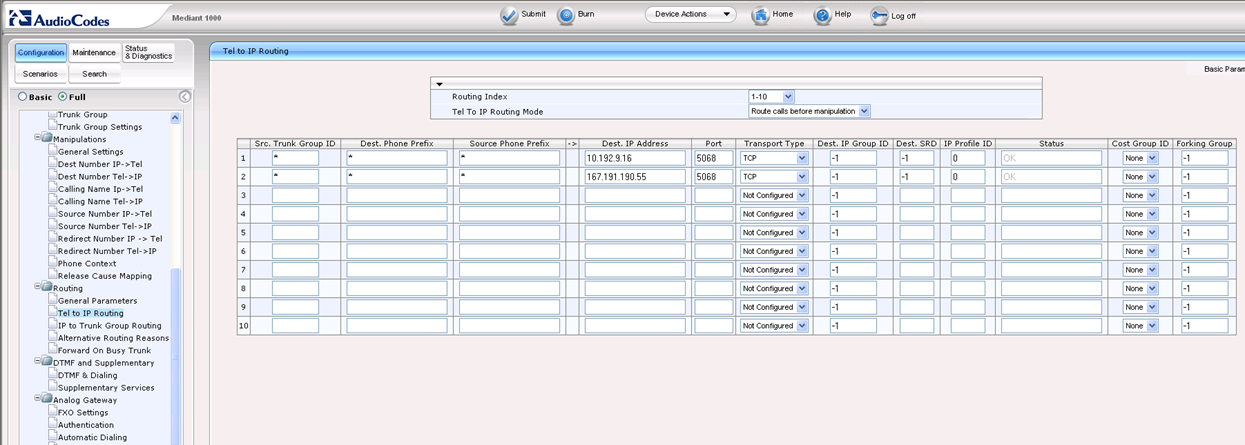
Task: Open the Authentication page
Action: coord(86,425)
